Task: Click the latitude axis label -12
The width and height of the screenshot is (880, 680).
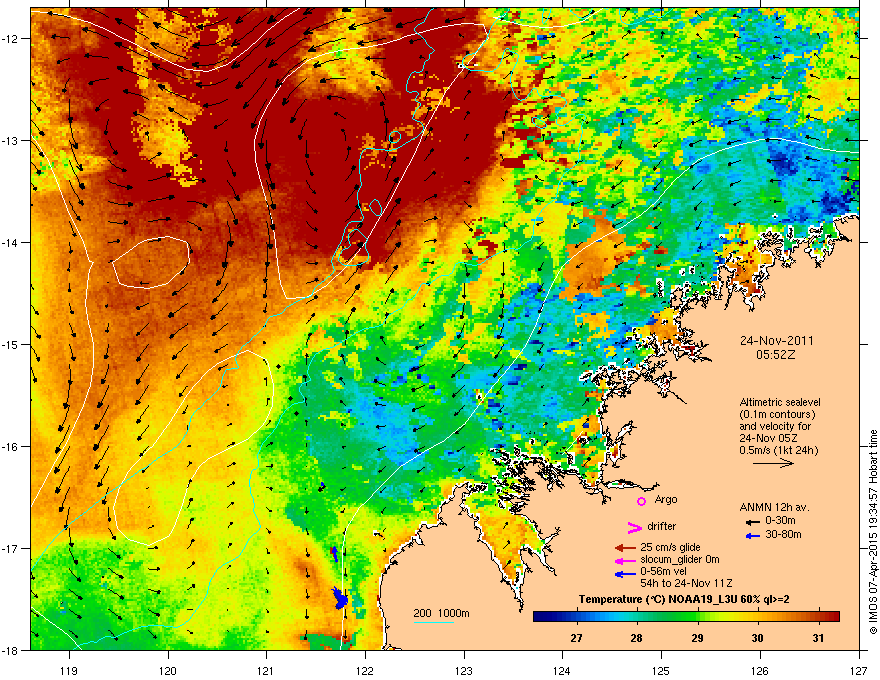Action: pyautogui.click(x=10, y=39)
